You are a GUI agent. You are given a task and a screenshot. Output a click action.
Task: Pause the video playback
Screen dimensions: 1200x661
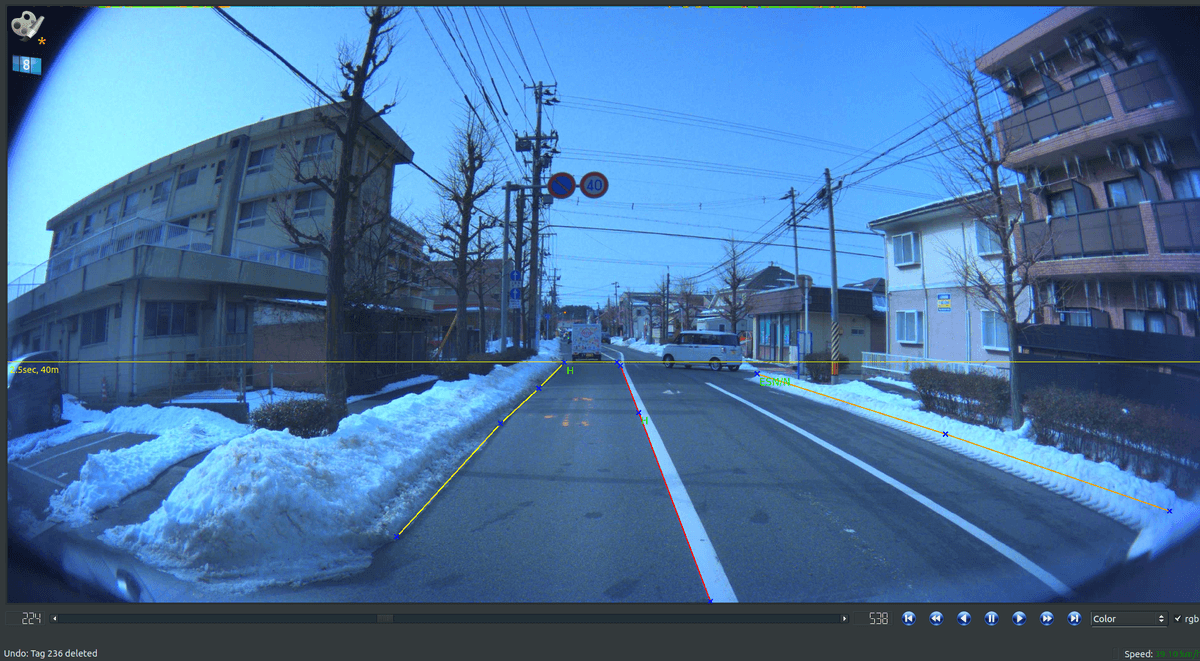point(991,619)
